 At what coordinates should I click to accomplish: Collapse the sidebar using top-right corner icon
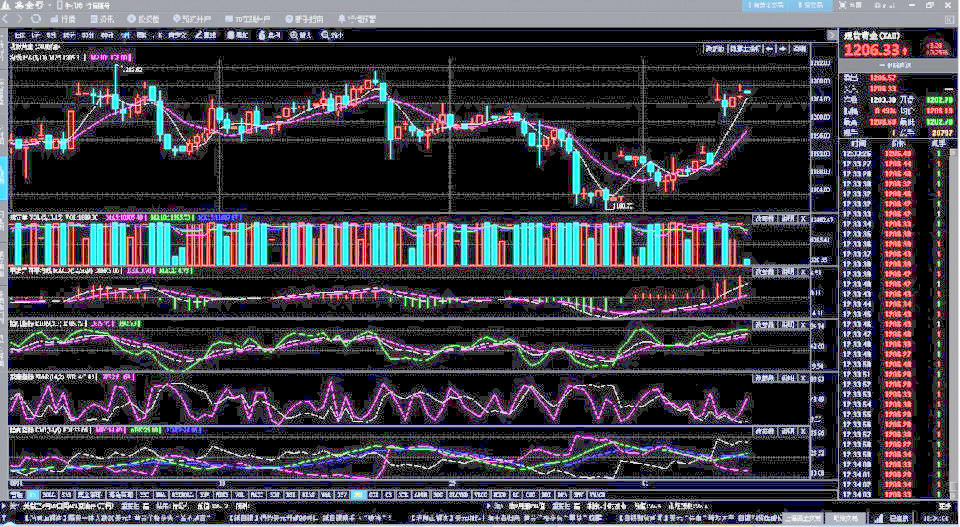coord(950,20)
